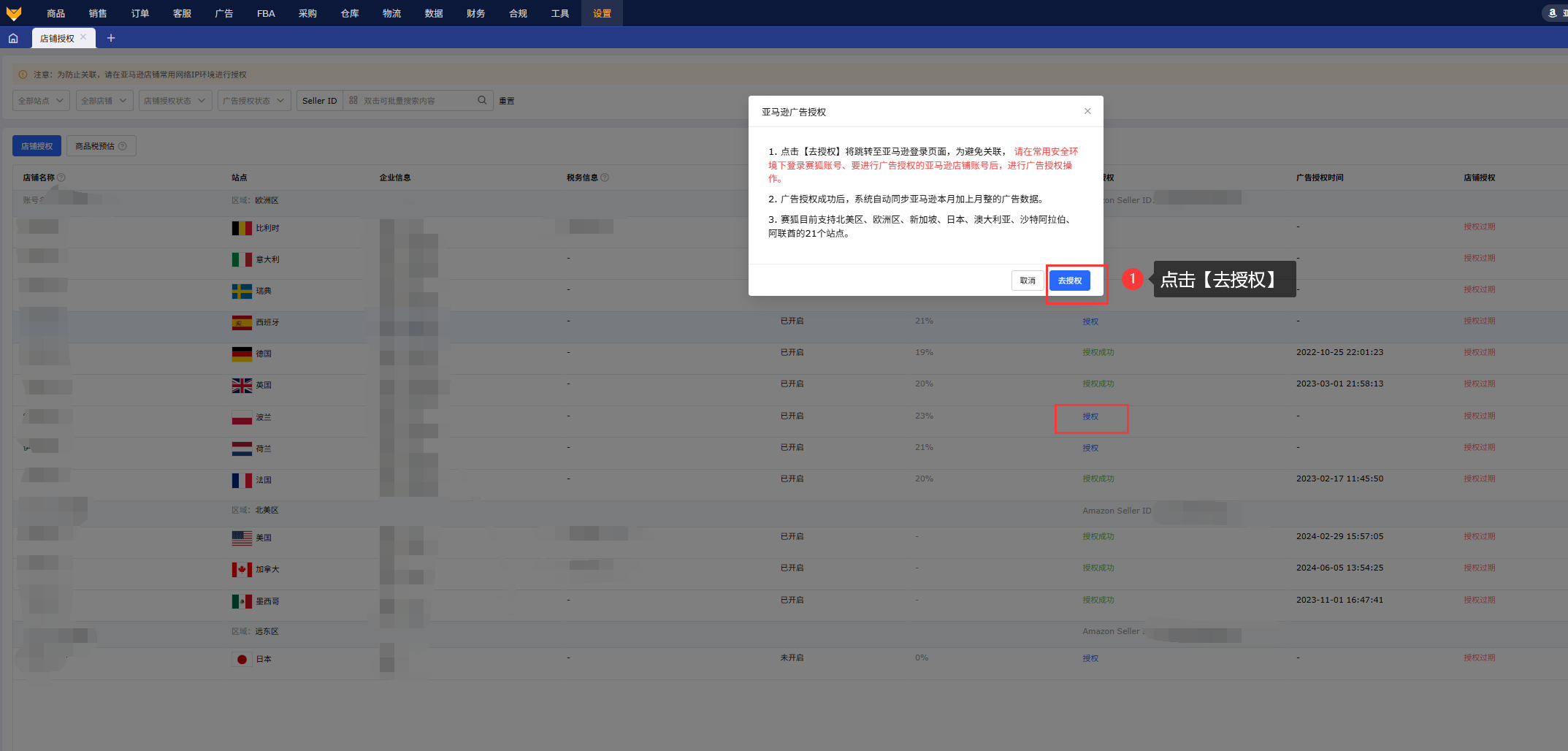
Task: Click the batch search grid icon
Action: click(353, 100)
